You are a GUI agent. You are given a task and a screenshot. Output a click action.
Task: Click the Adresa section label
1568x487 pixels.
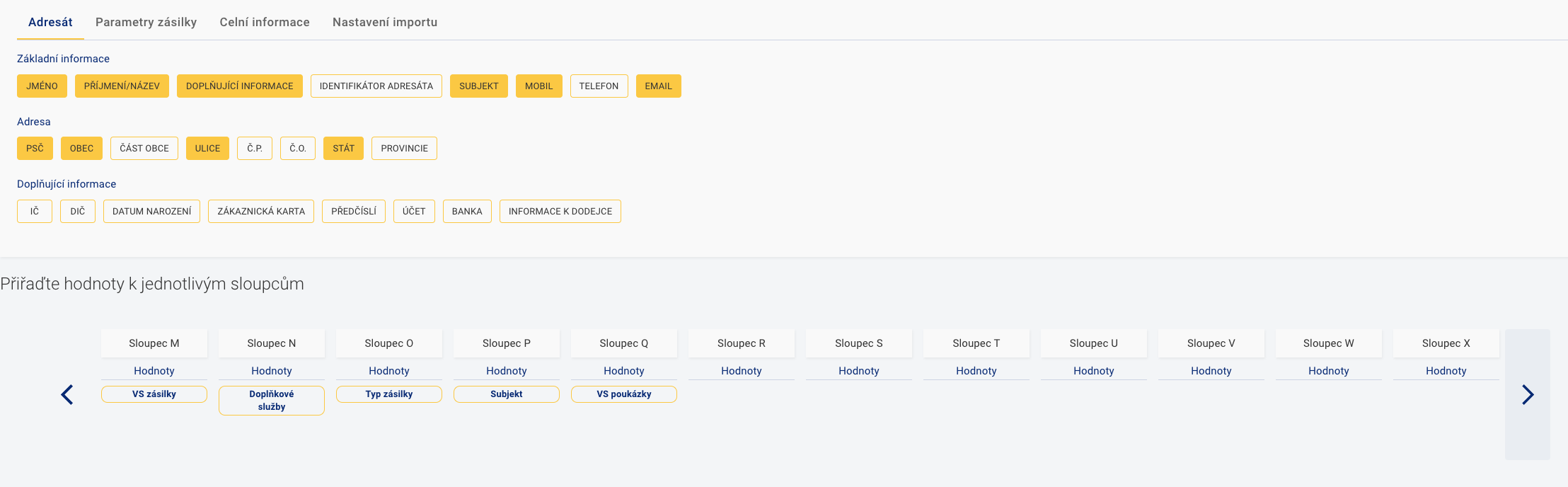click(34, 122)
